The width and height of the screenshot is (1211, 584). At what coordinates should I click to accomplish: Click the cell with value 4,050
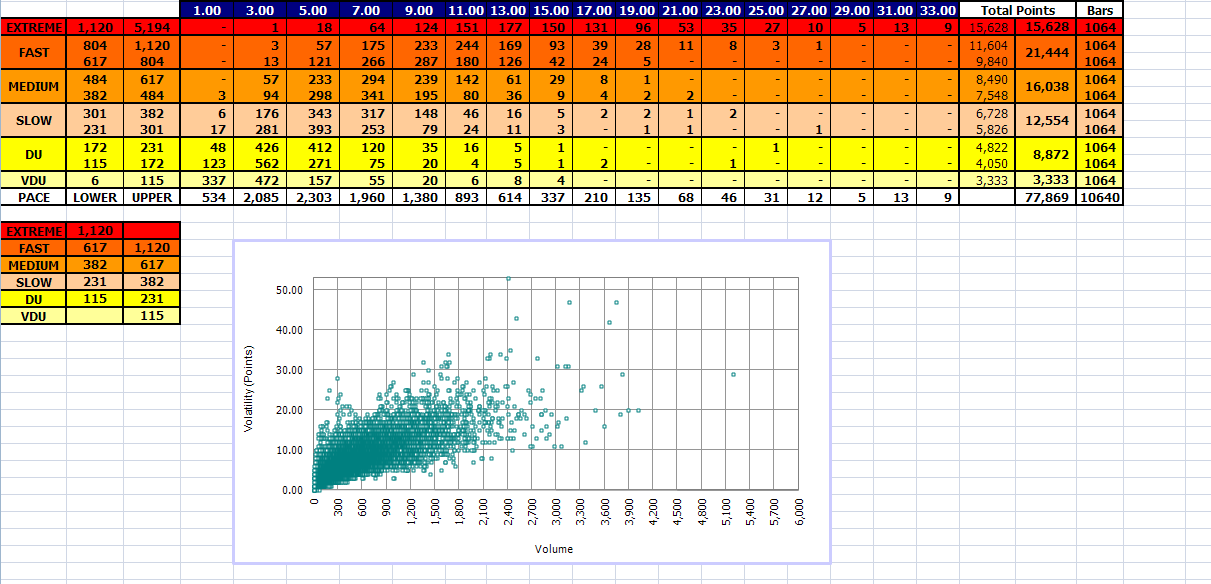pos(987,163)
